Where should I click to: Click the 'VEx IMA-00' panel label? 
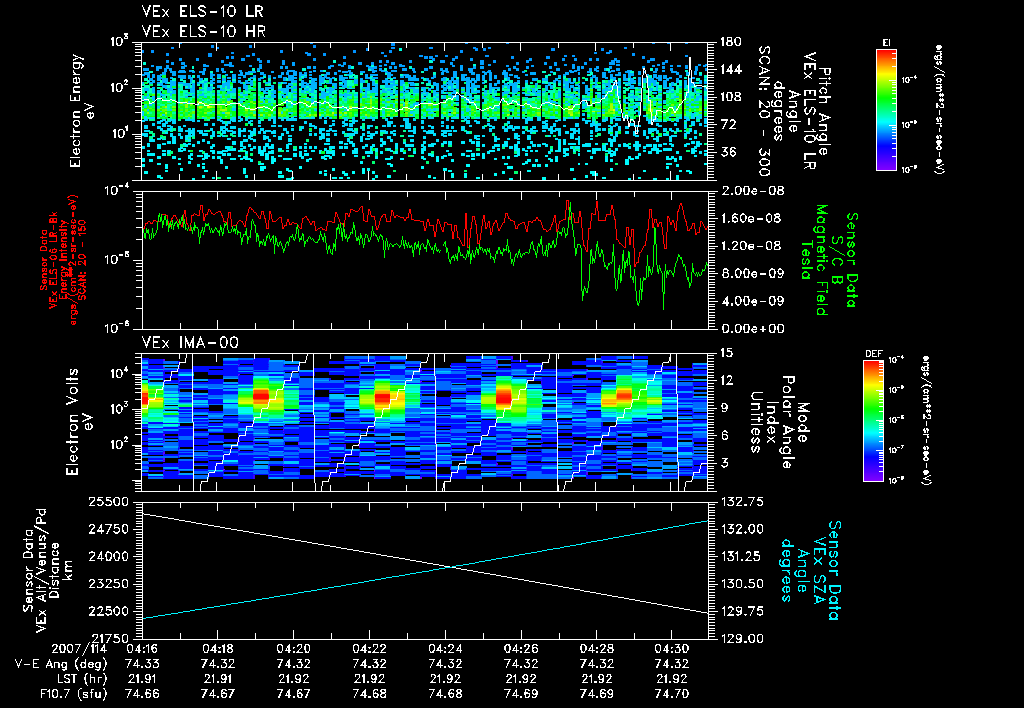(x=190, y=342)
